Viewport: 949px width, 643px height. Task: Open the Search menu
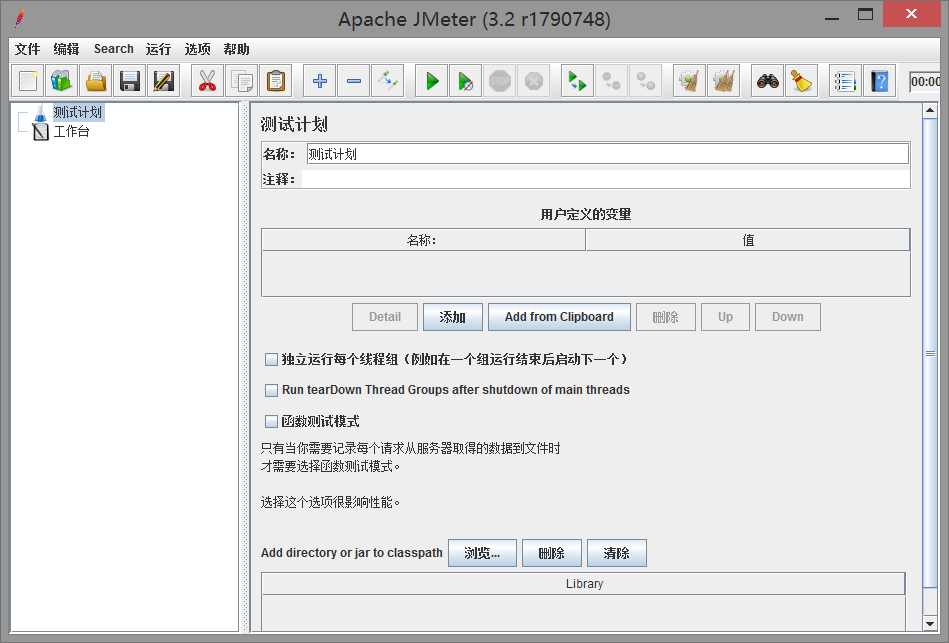point(113,49)
